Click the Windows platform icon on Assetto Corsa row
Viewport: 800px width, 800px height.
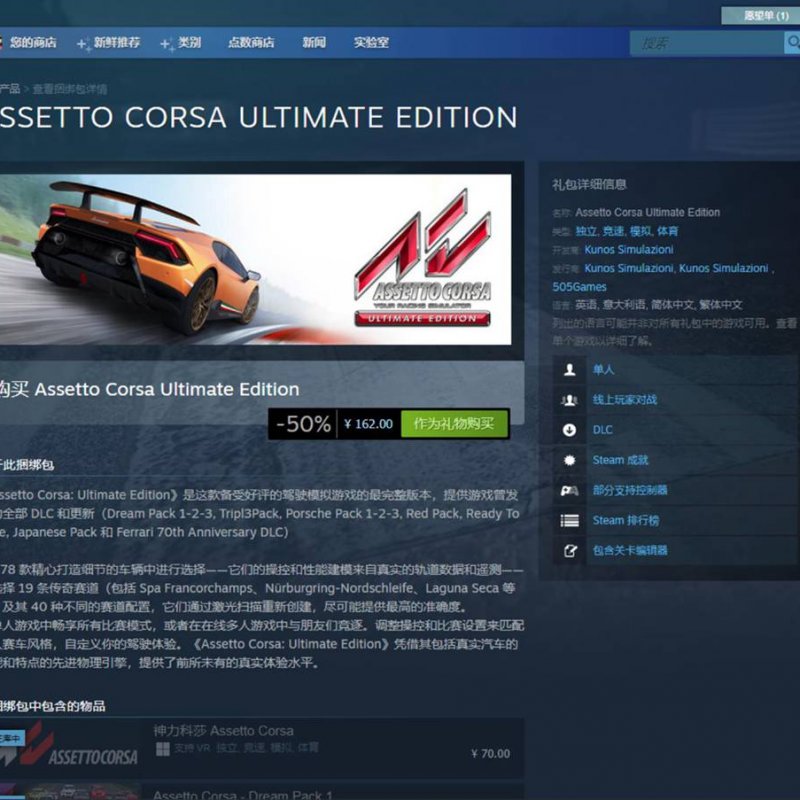[163, 749]
